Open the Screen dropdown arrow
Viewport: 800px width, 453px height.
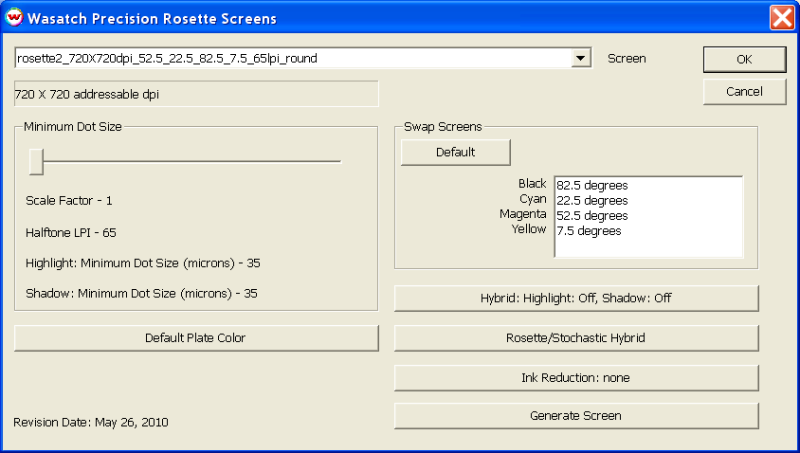pyautogui.click(x=580, y=58)
